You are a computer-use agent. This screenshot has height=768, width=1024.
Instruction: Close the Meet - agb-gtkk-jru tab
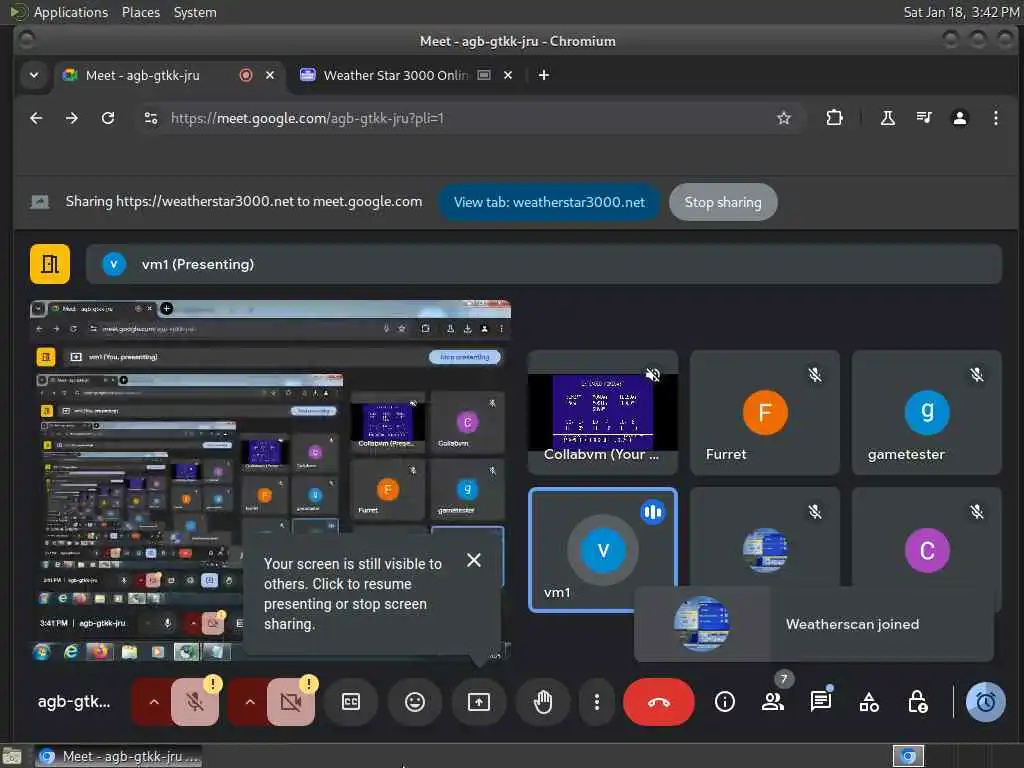pos(270,75)
